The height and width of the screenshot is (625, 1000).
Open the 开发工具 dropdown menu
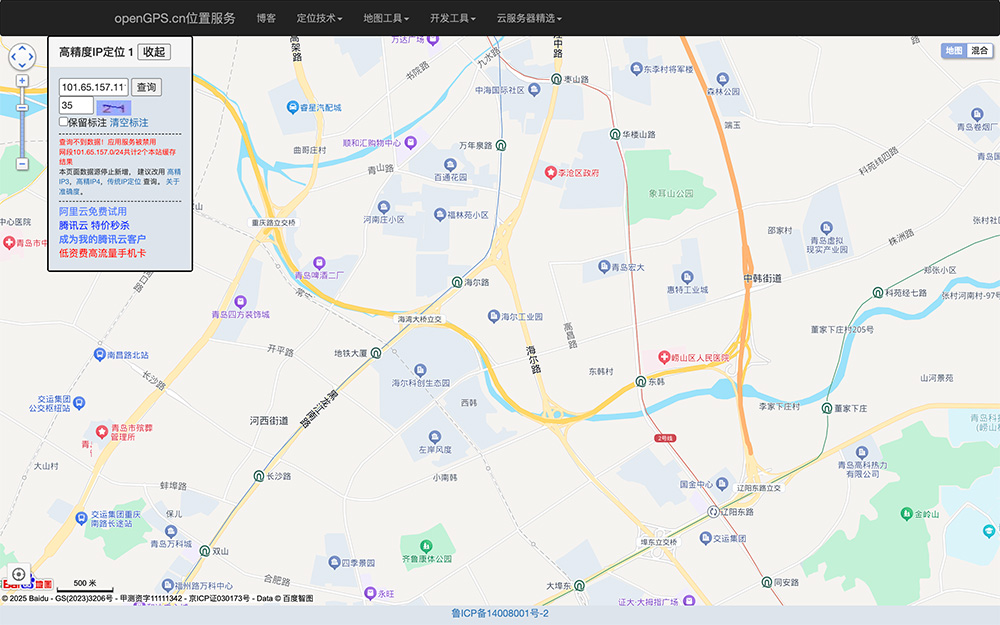[x=453, y=18]
